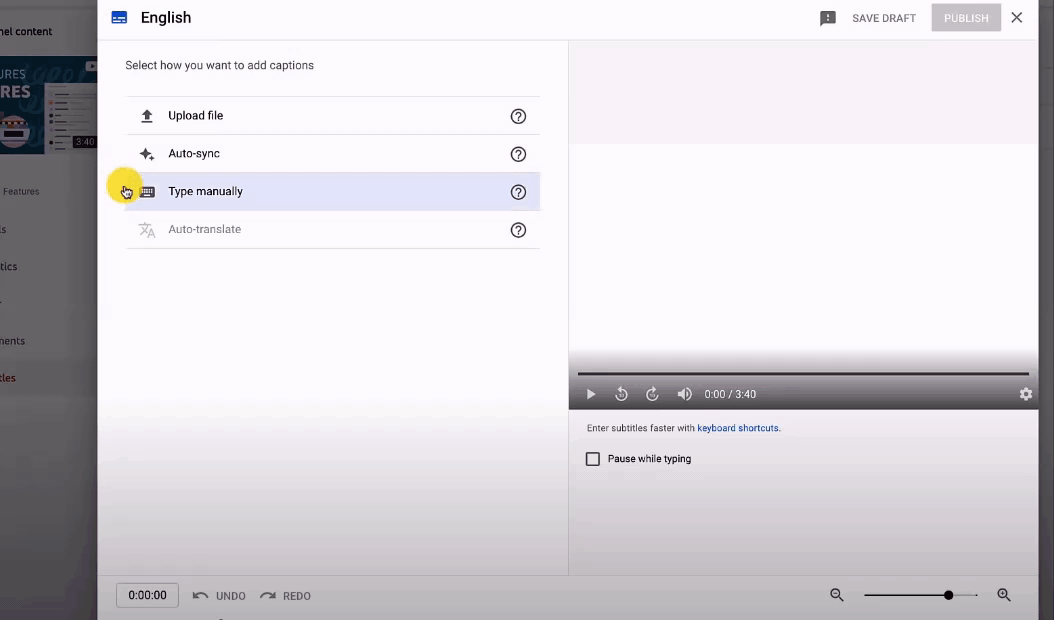Click the send feedback icon
Screen dimensions: 1054x620
tap(827, 18)
